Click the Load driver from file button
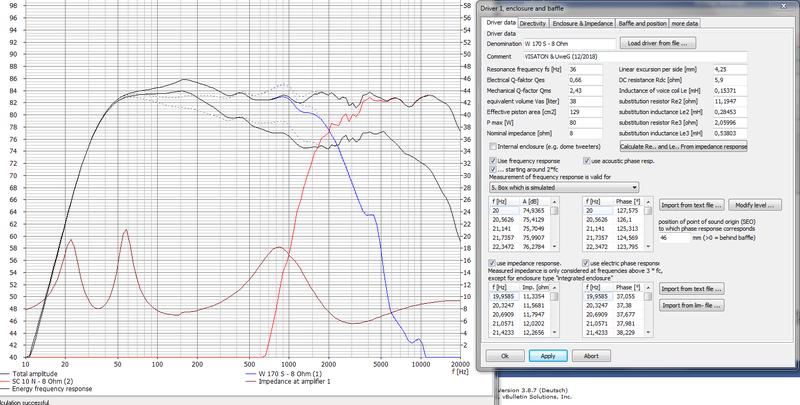The height and width of the screenshot is (405, 800). point(658,45)
